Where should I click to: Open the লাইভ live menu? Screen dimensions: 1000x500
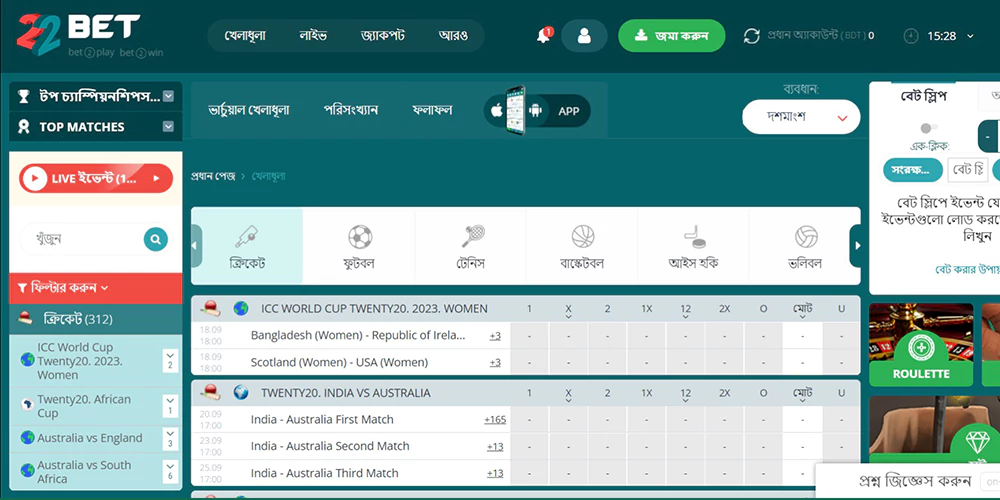pyautogui.click(x=313, y=36)
